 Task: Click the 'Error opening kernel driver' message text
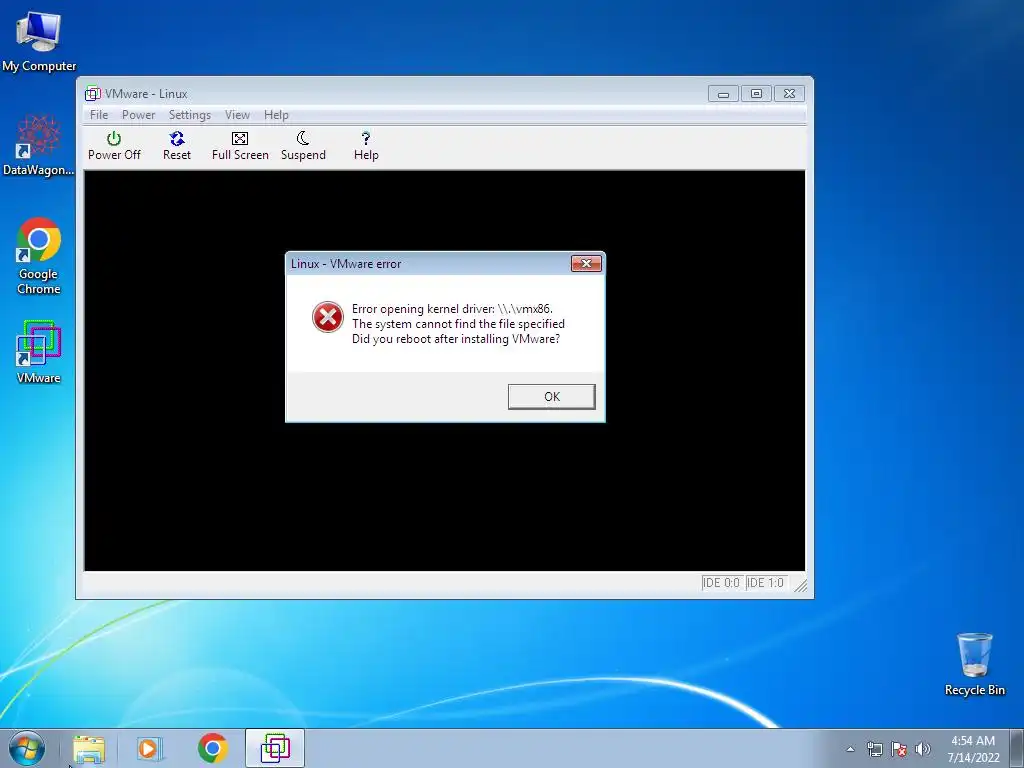click(x=452, y=309)
